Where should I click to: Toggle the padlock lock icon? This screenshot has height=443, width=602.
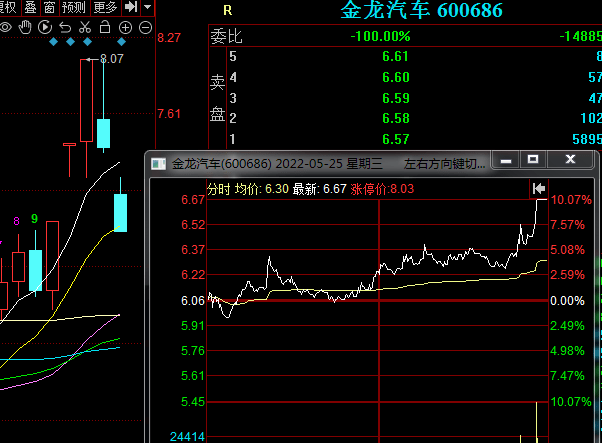tap(105, 27)
